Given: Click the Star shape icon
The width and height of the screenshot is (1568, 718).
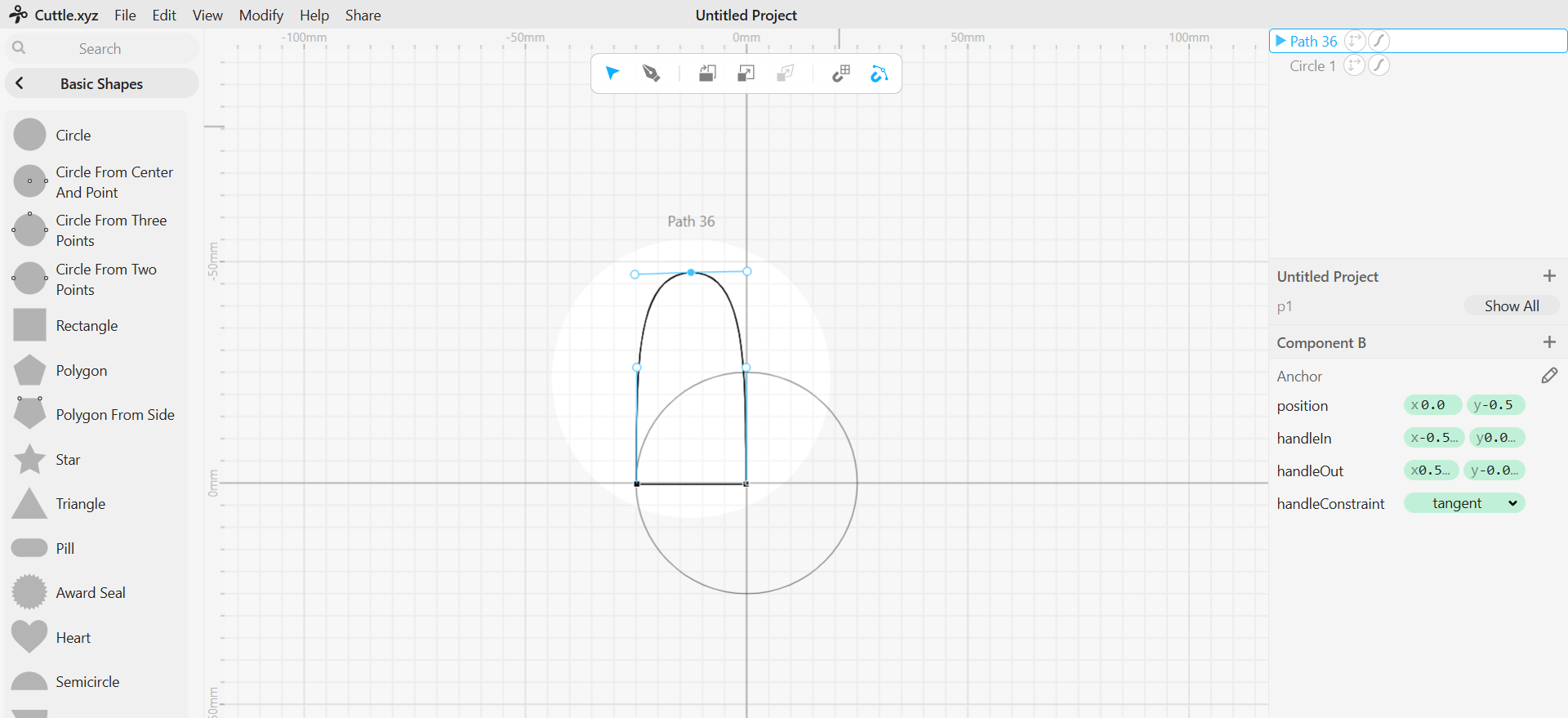Looking at the screenshot, I should (29, 459).
